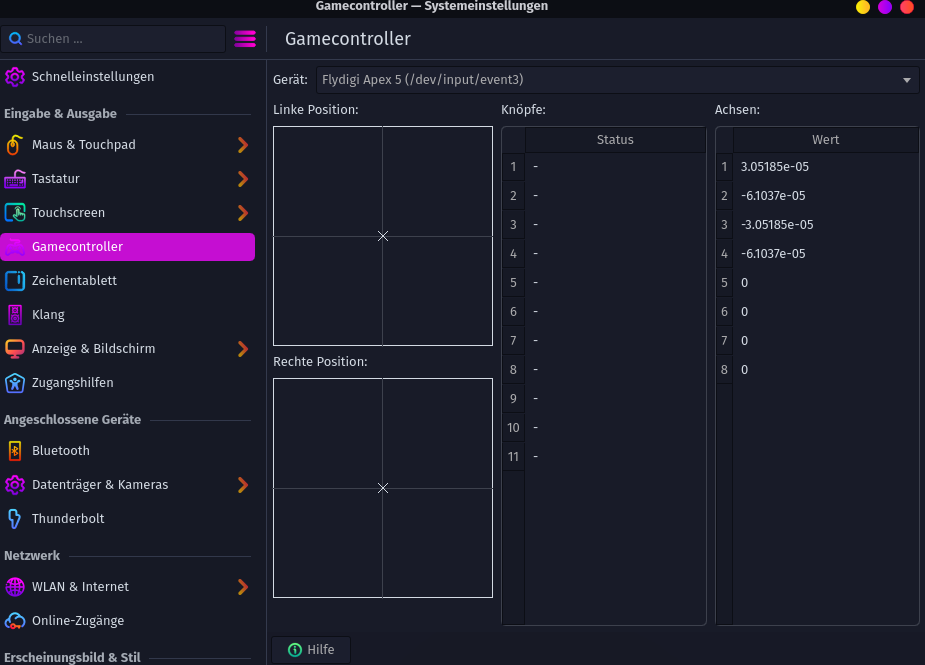This screenshot has height=665, width=925.
Task: Click the Schnelleinstellungen gear icon
Action: [14, 77]
